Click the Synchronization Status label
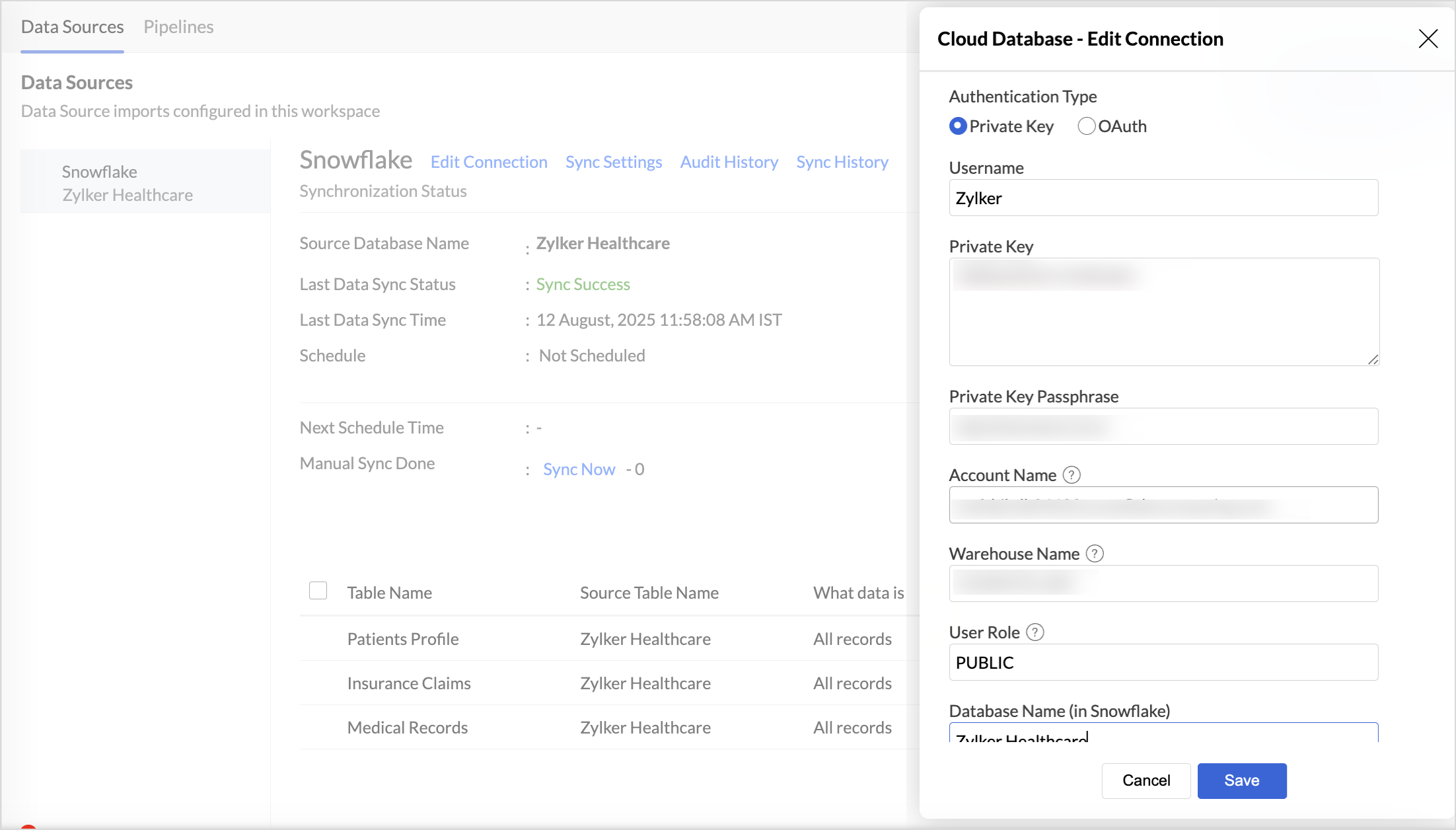Viewport: 1456px width, 830px height. pos(382,191)
